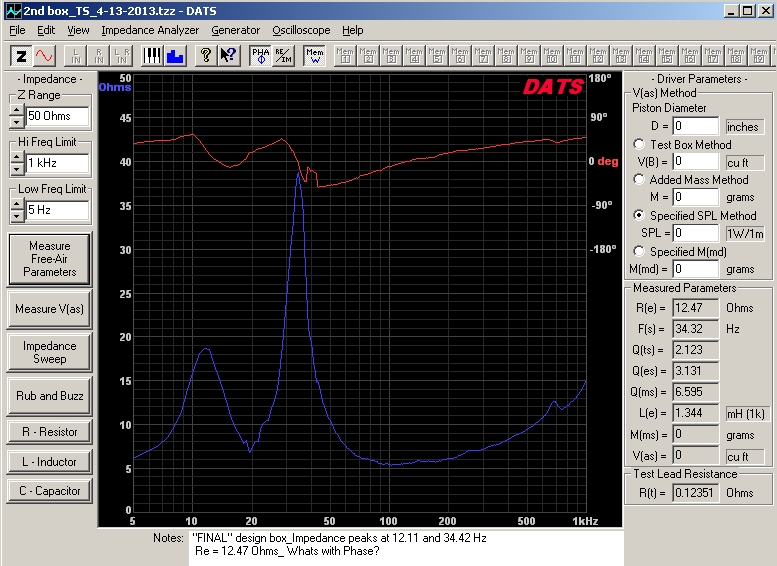Click the Measure V(as) button
Image resolution: width=777 pixels, height=566 pixels.
(50, 309)
